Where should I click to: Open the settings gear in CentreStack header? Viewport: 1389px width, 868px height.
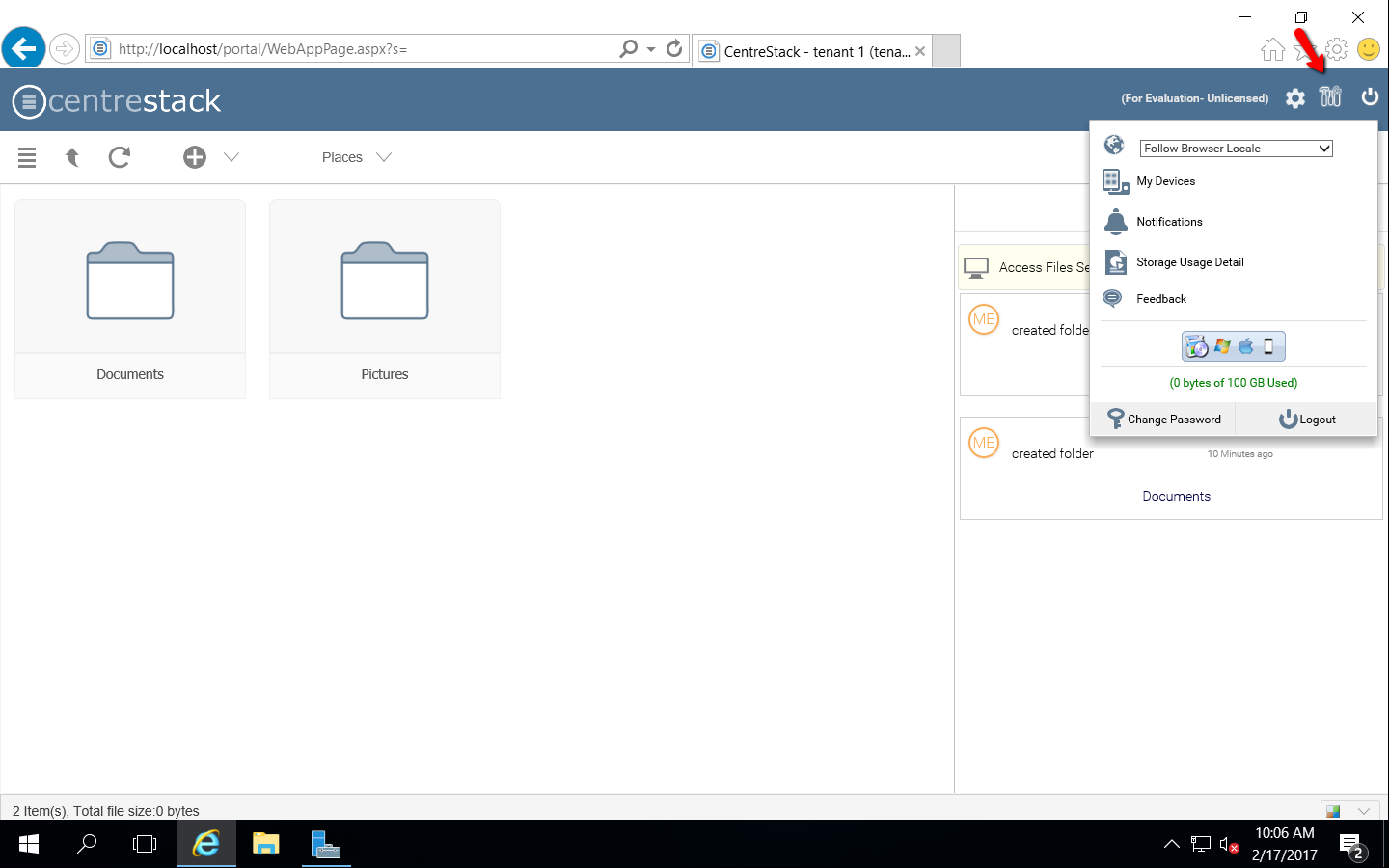(1295, 98)
